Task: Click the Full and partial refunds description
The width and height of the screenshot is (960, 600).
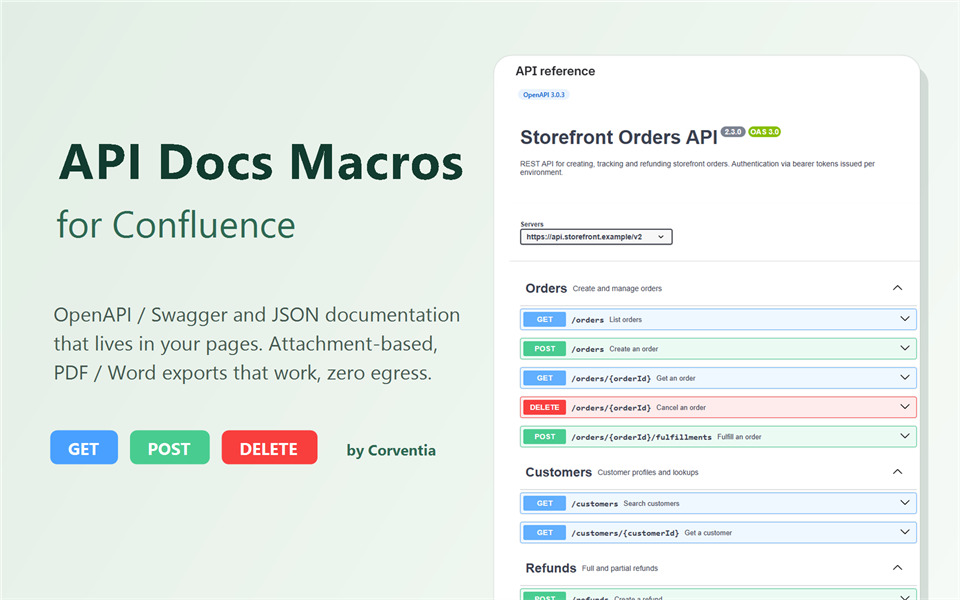Action: (x=620, y=569)
